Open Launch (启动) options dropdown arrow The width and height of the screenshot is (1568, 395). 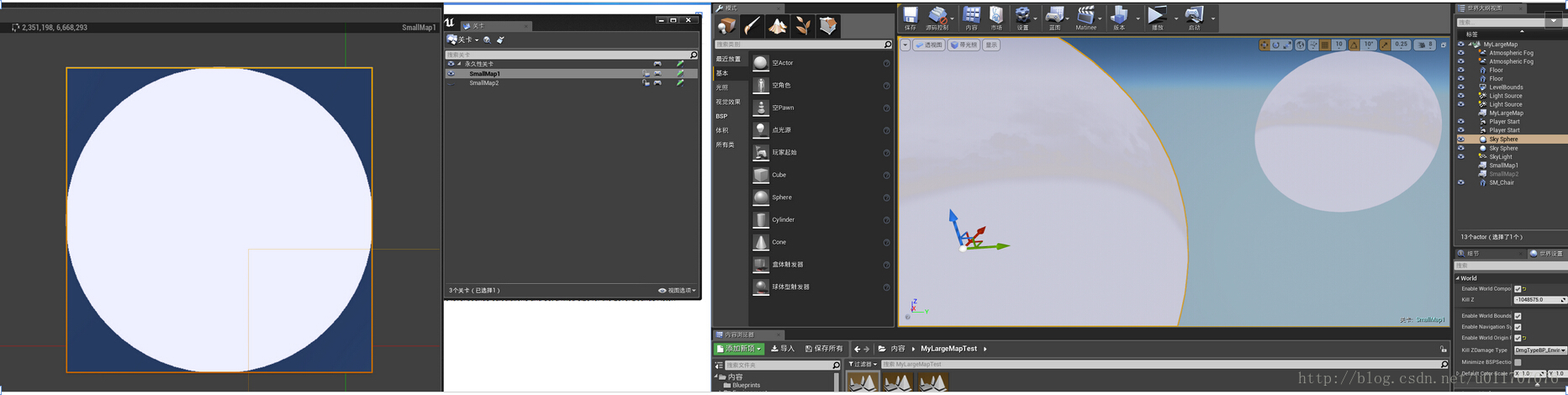1212,18
